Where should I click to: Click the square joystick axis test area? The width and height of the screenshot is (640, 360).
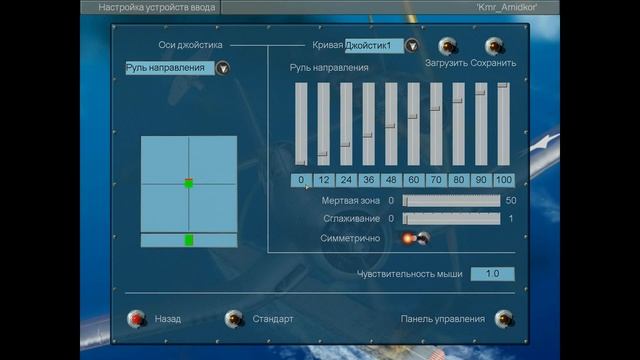(189, 184)
